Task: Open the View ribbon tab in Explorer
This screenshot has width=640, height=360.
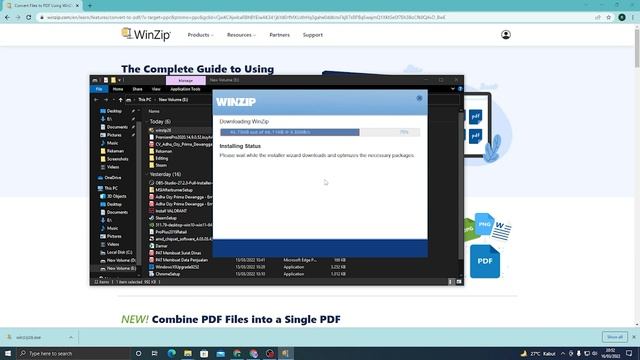Action: [x=156, y=89]
